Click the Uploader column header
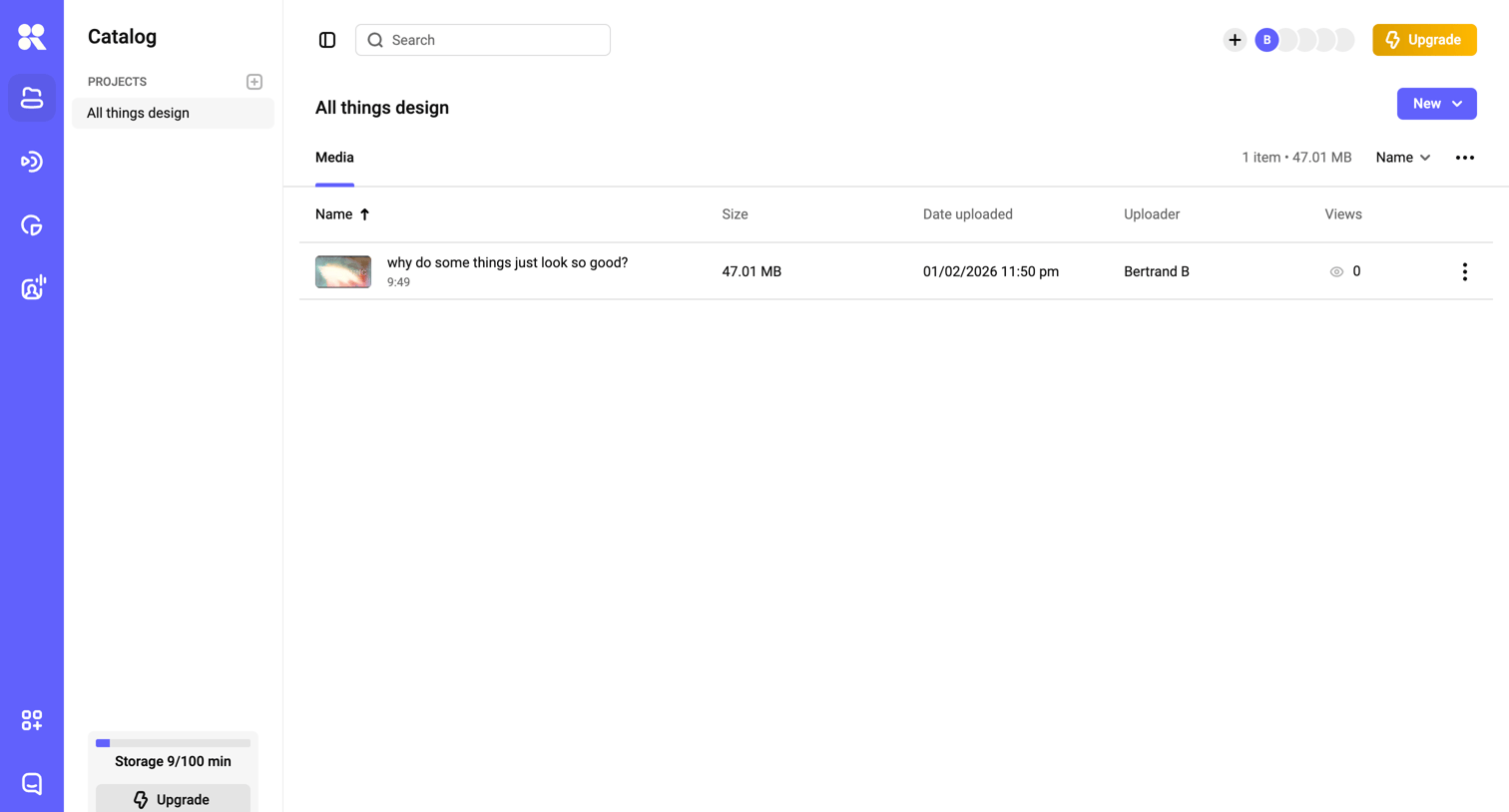Image resolution: width=1509 pixels, height=812 pixels. click(1152, 214)
